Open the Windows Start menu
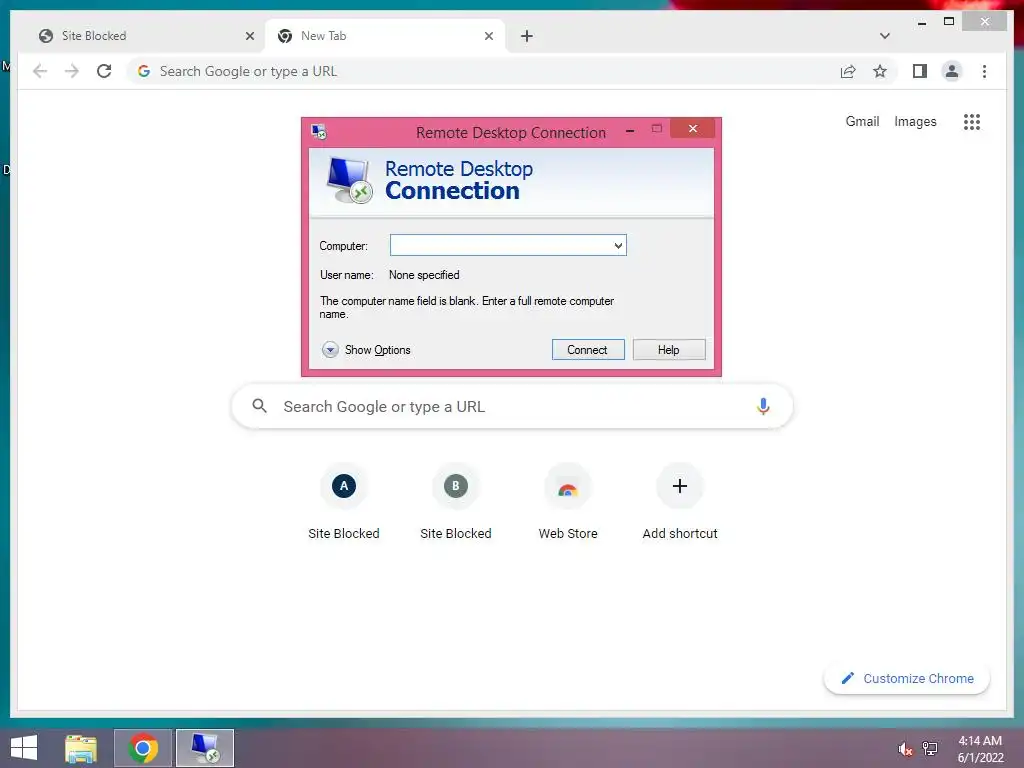 pos(24,748)
